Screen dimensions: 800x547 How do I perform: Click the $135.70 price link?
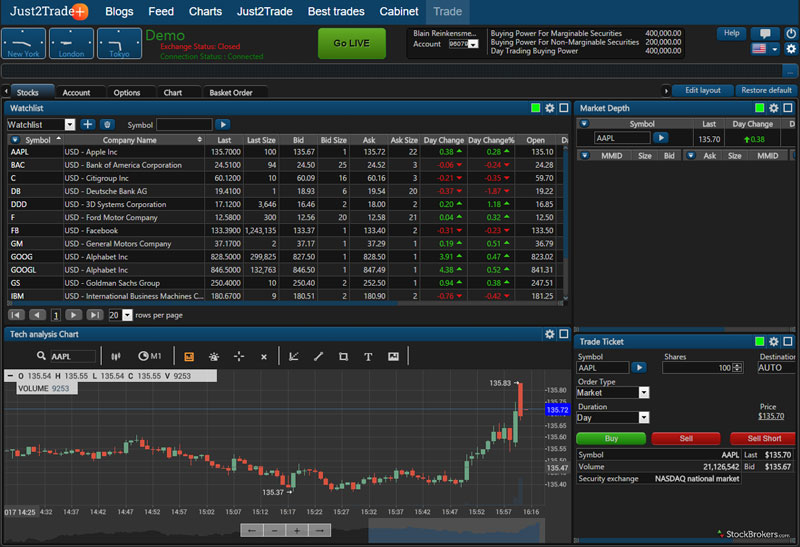(771, 416)
